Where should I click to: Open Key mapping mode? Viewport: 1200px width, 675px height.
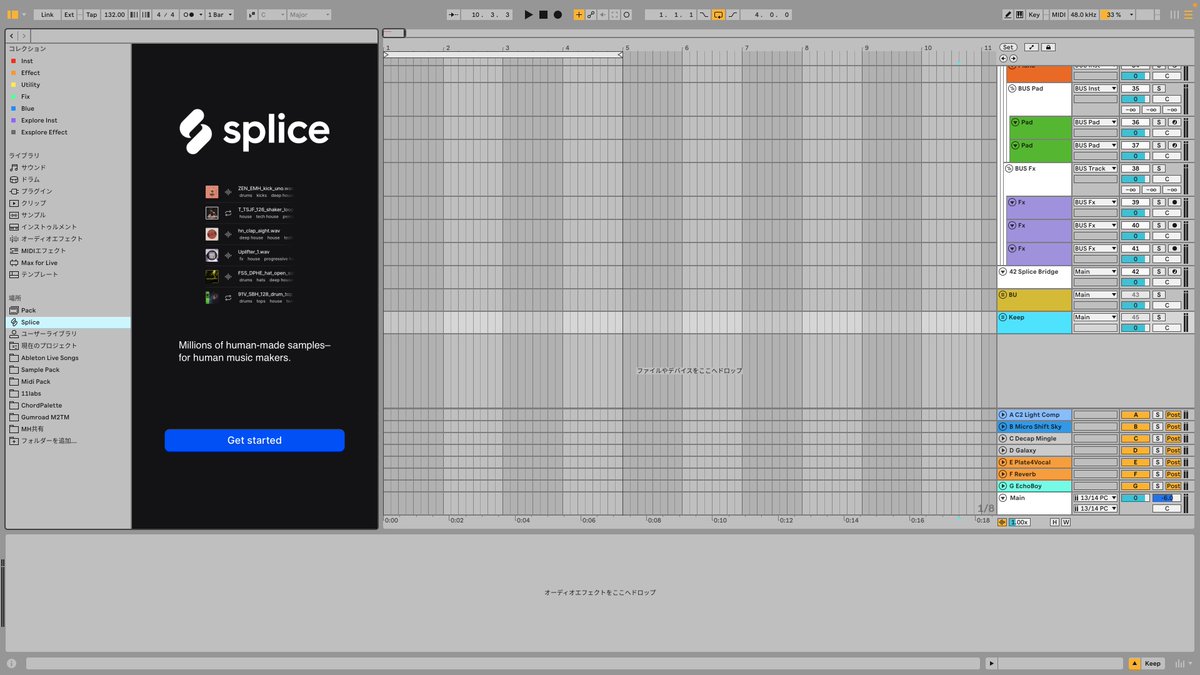point(1034,15)
